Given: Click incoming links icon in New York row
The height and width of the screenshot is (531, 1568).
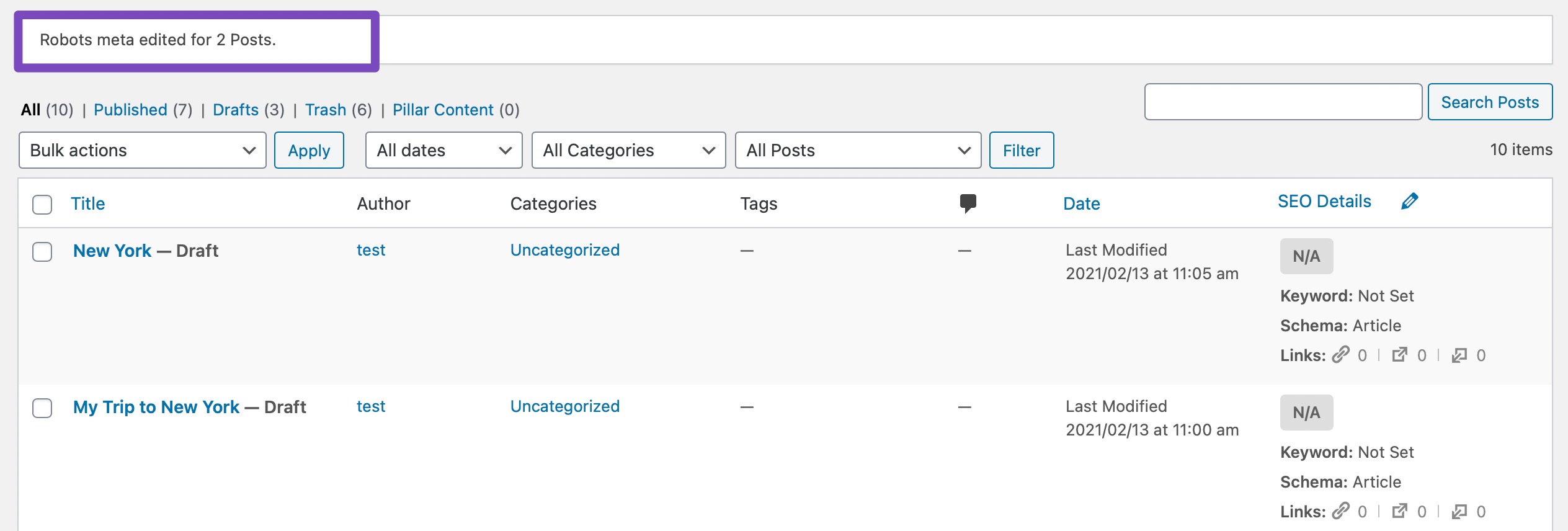Looking at the screenshot, I should click(1459, 355).
